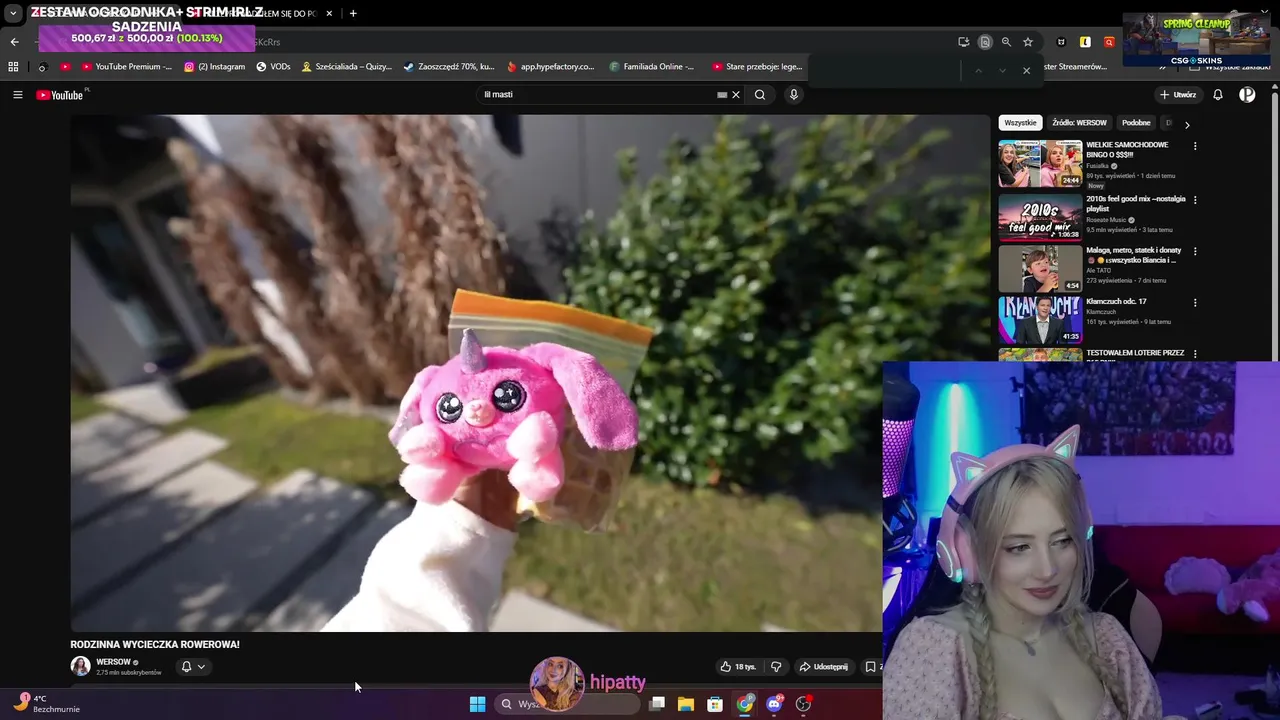Image resolution: width=1280 pixels, height=720 pixels.
Task: Open OBS Studio from the taskbar
Action: [803, 704]
